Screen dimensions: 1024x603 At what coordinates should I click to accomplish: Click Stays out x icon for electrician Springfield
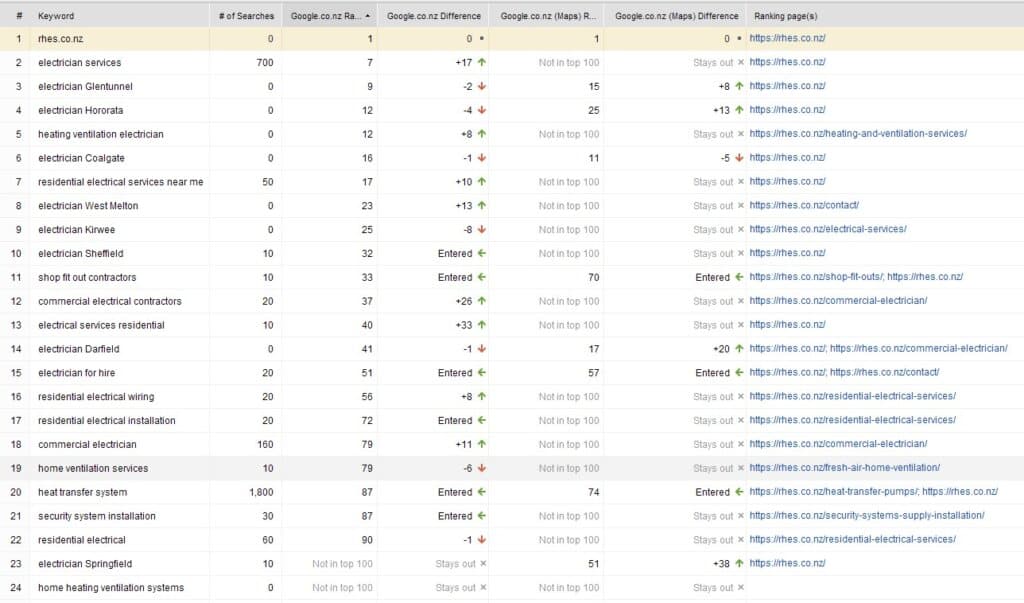click(x=483, y=563)
